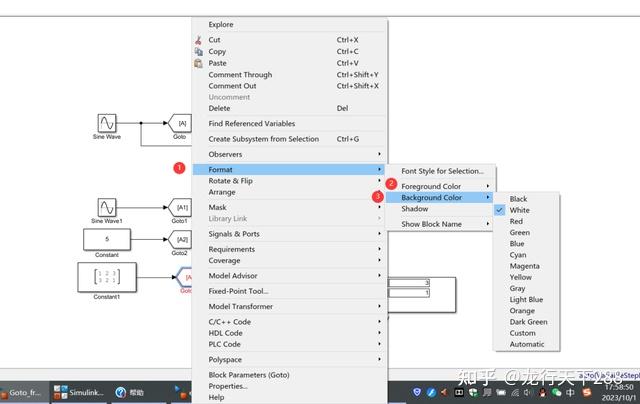The image size is (640, 404).
Task: Select the Sine Wave block icon
Action: (107, 123)
